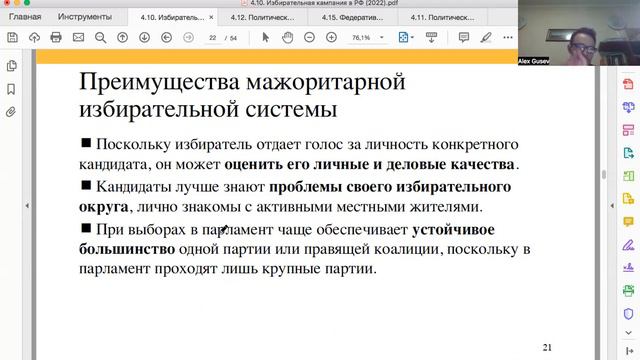This screenshot has width=640, height=360.
Task: Switch to the Главная tab
Action: 25,17
